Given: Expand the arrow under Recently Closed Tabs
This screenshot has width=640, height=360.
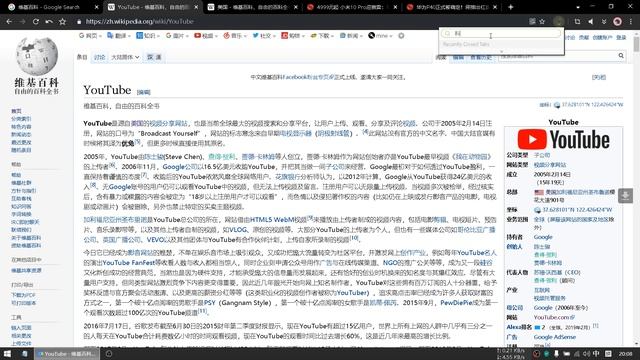Looking at the screenshot, I should click(502, 51).
